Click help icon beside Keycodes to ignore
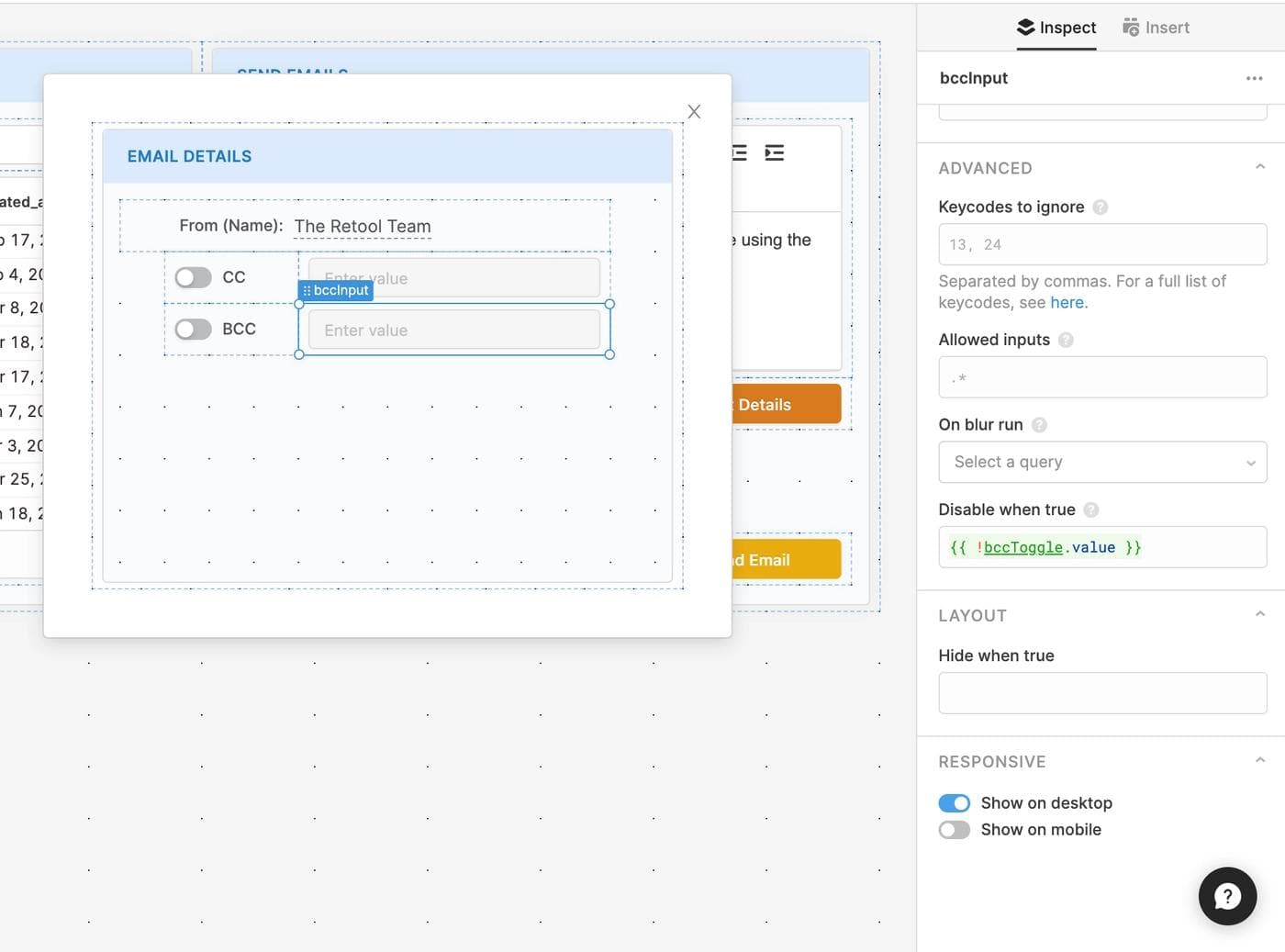This screenshot has height=952, width=1285. coord(1101,207)
